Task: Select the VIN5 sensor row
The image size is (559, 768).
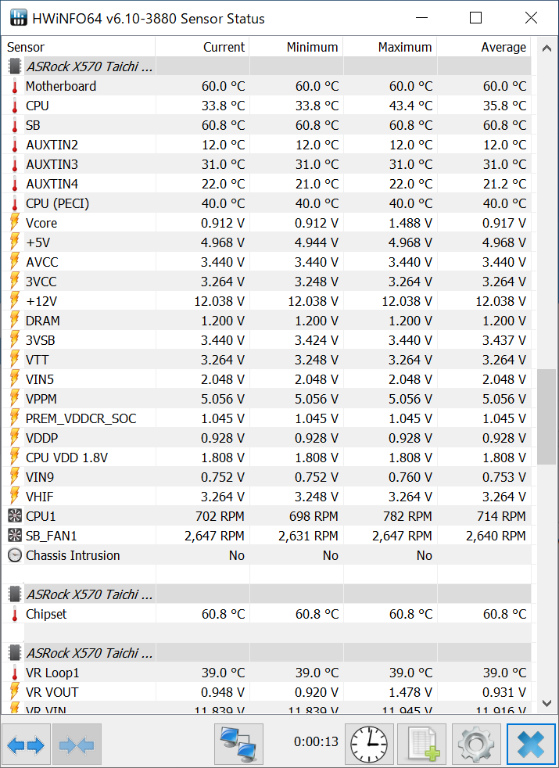Action: click(x=267, y=379)
